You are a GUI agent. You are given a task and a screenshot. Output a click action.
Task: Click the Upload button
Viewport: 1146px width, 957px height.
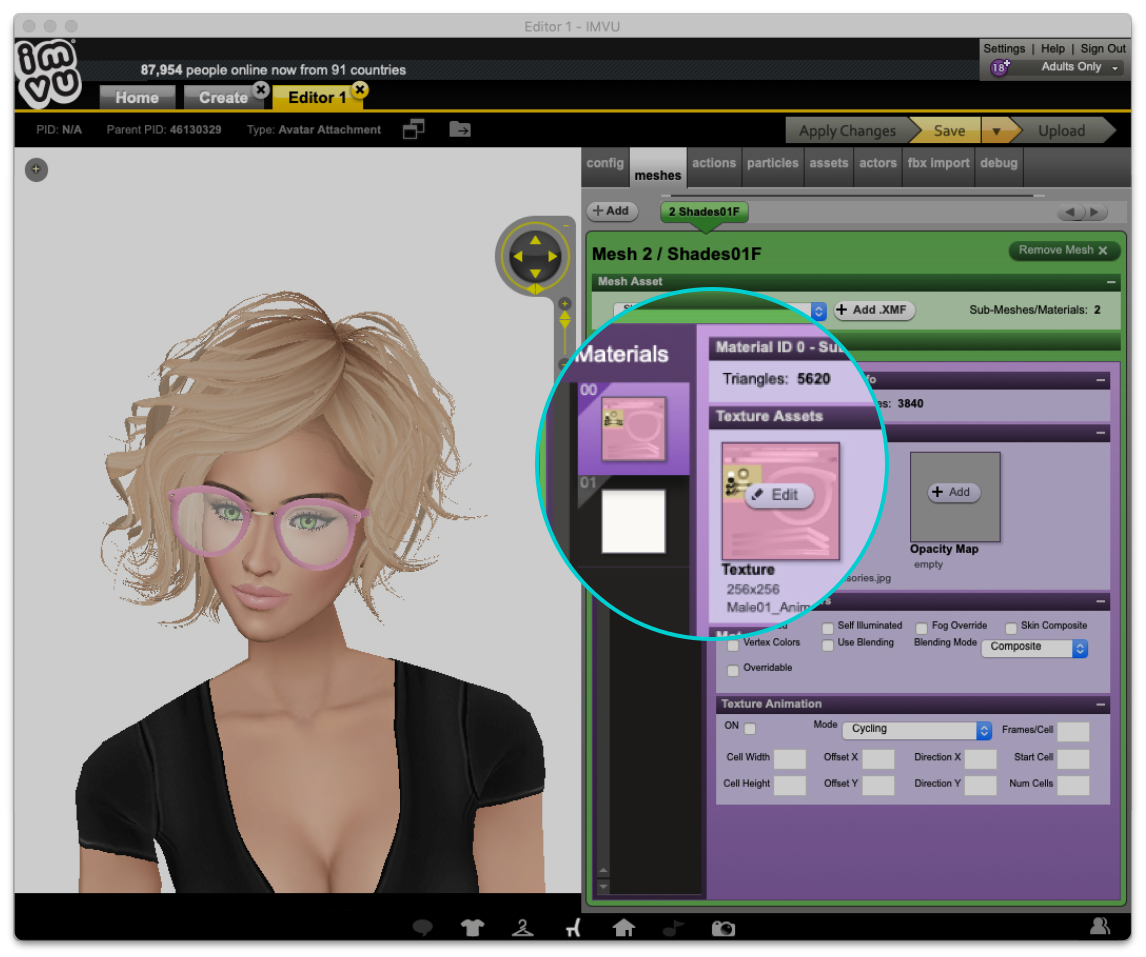click(x=1061, y=131)
